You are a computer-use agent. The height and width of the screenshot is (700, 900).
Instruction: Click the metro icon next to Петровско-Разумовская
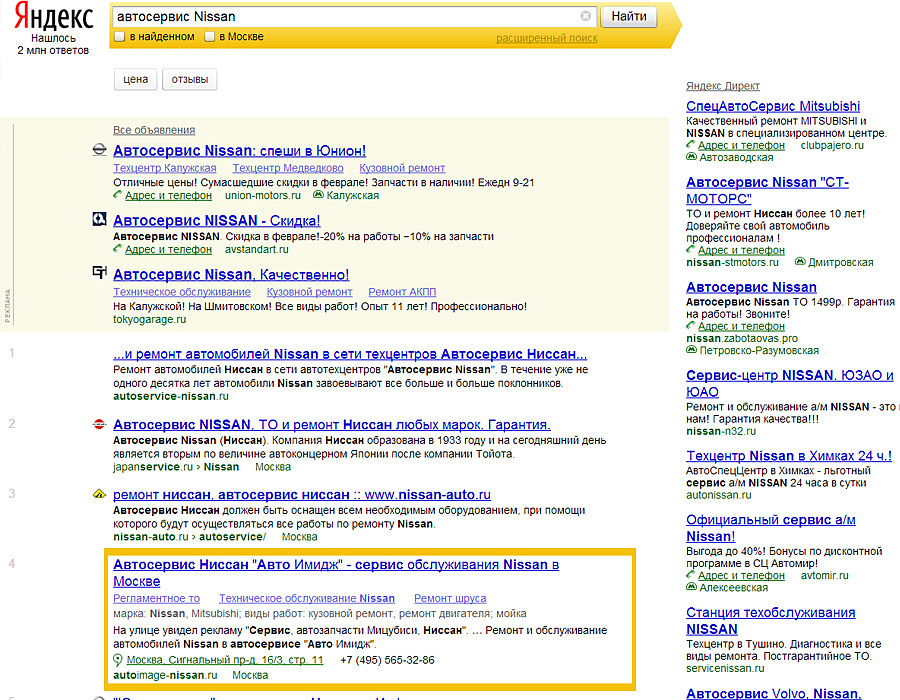pos(691,350)
